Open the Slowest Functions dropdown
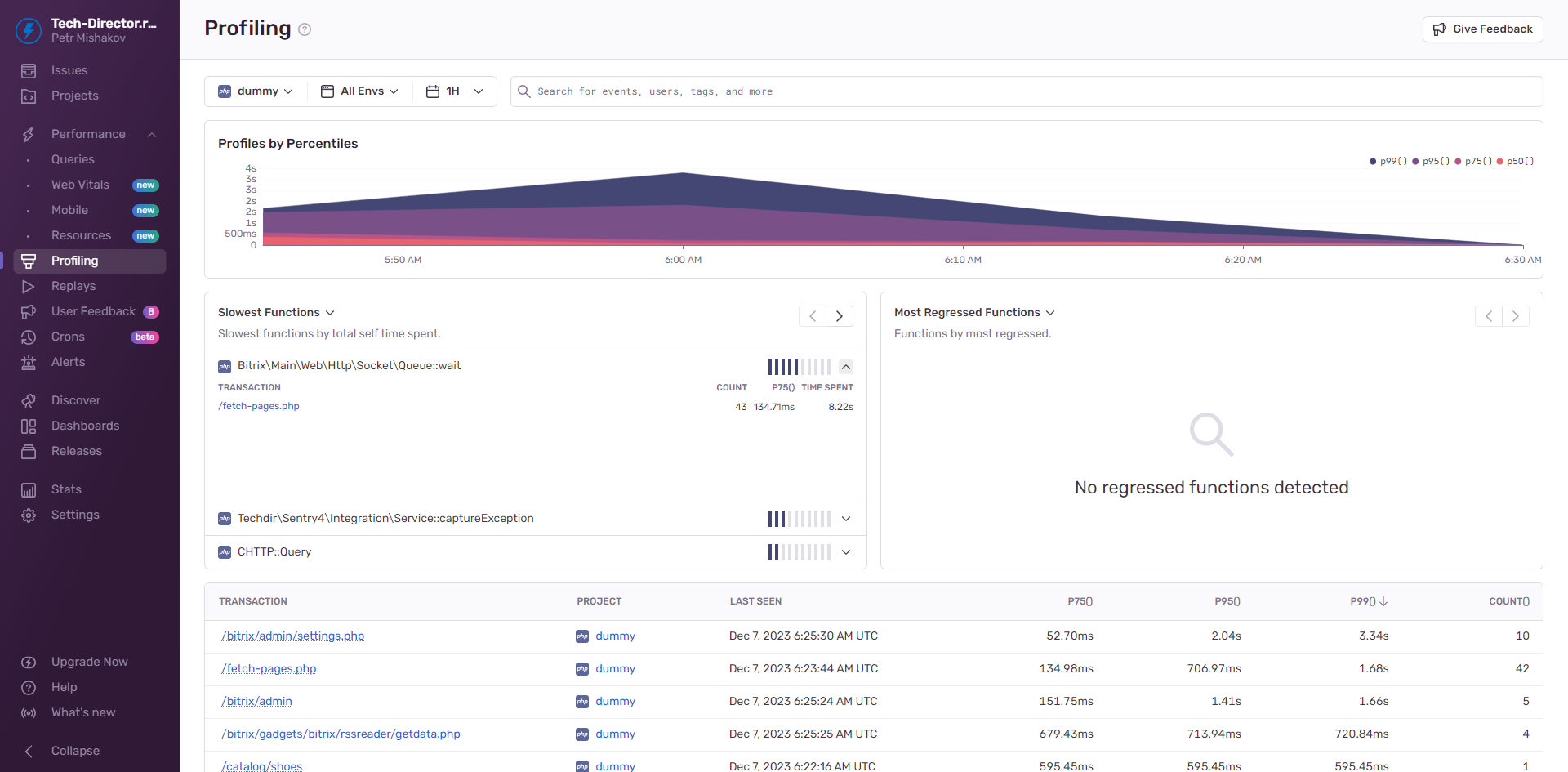1568x772 pixels. pos(276,313)
